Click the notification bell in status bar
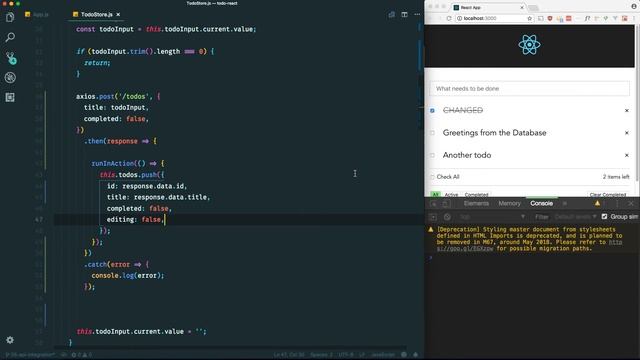Image resolution: width=640 pixels, height=360 pixels. [416, 355]
